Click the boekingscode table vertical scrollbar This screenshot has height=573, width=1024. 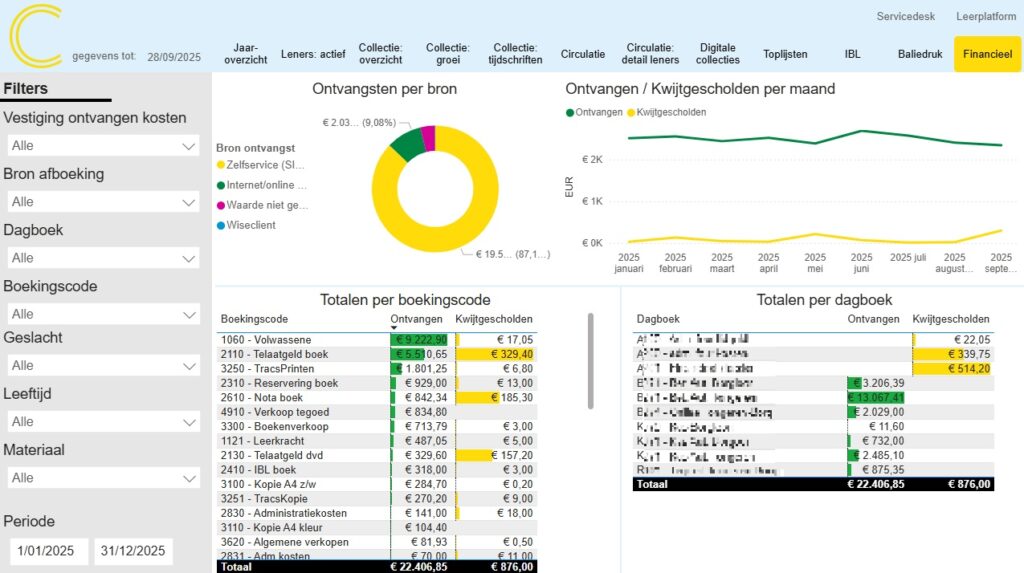coord(590,361)
